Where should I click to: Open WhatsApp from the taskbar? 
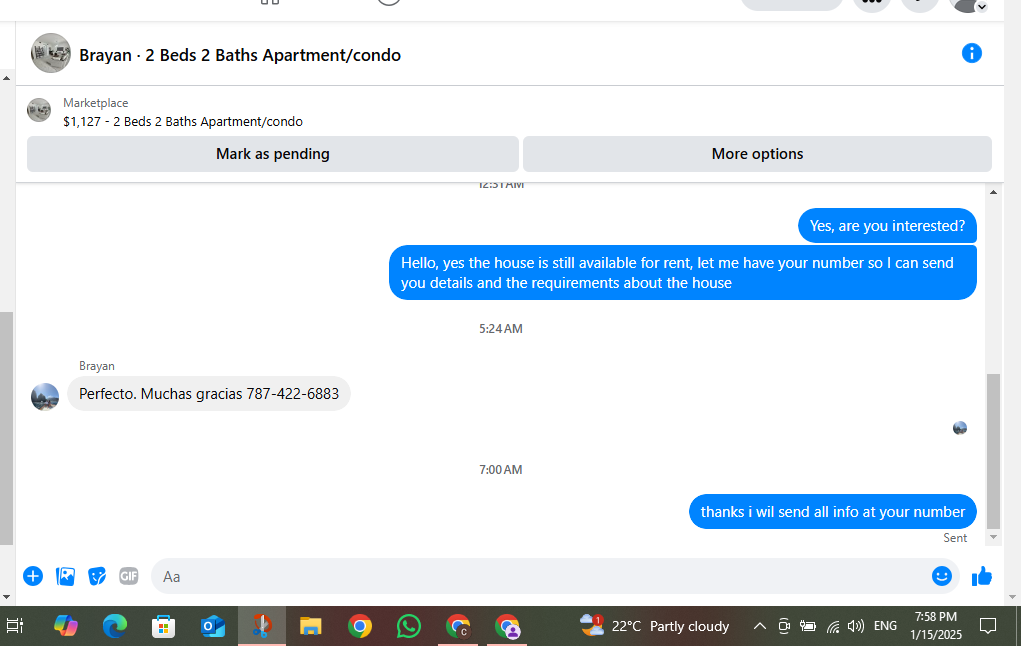(409, 626)
